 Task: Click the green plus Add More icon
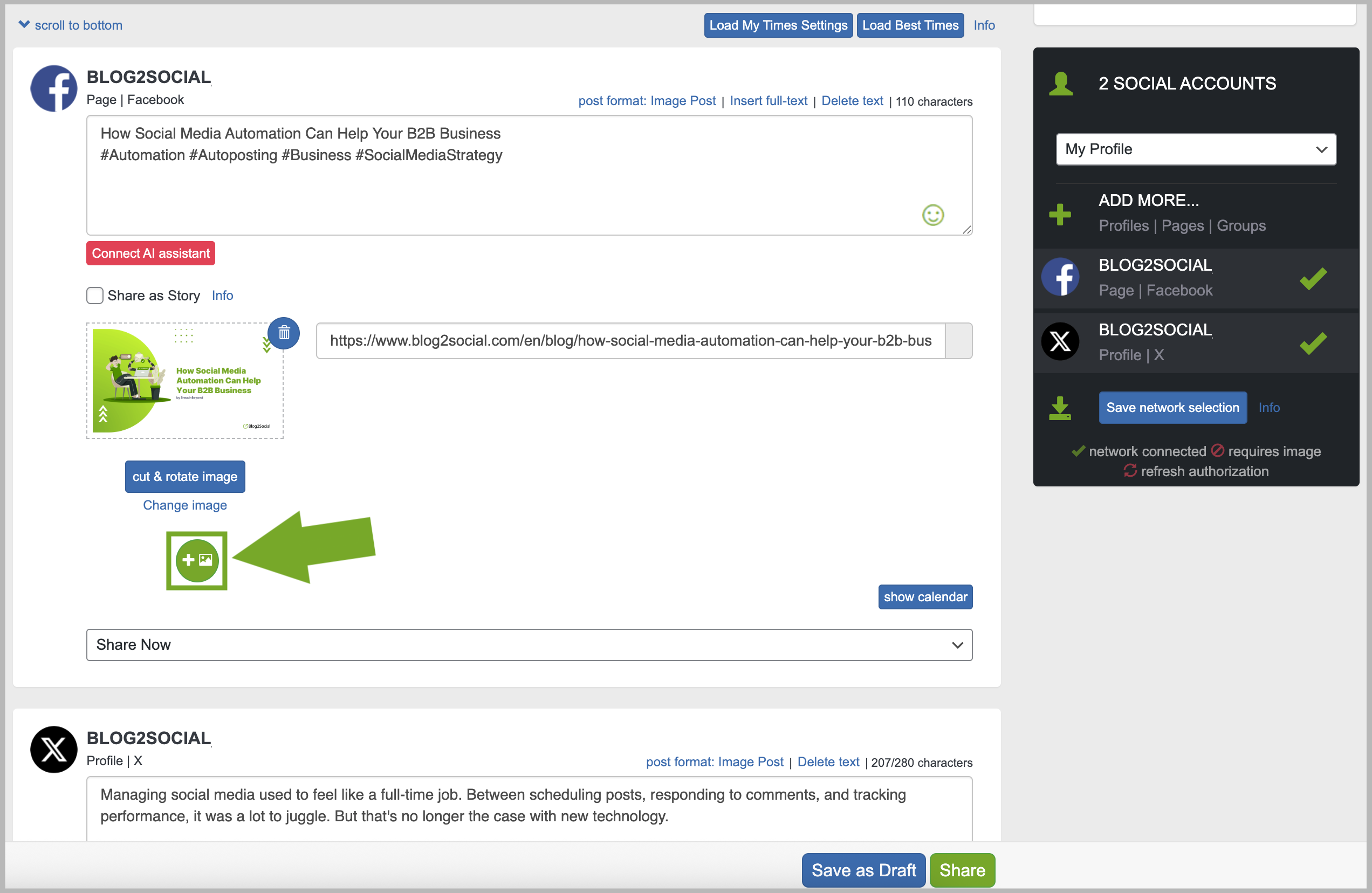tap(1060, 215)
